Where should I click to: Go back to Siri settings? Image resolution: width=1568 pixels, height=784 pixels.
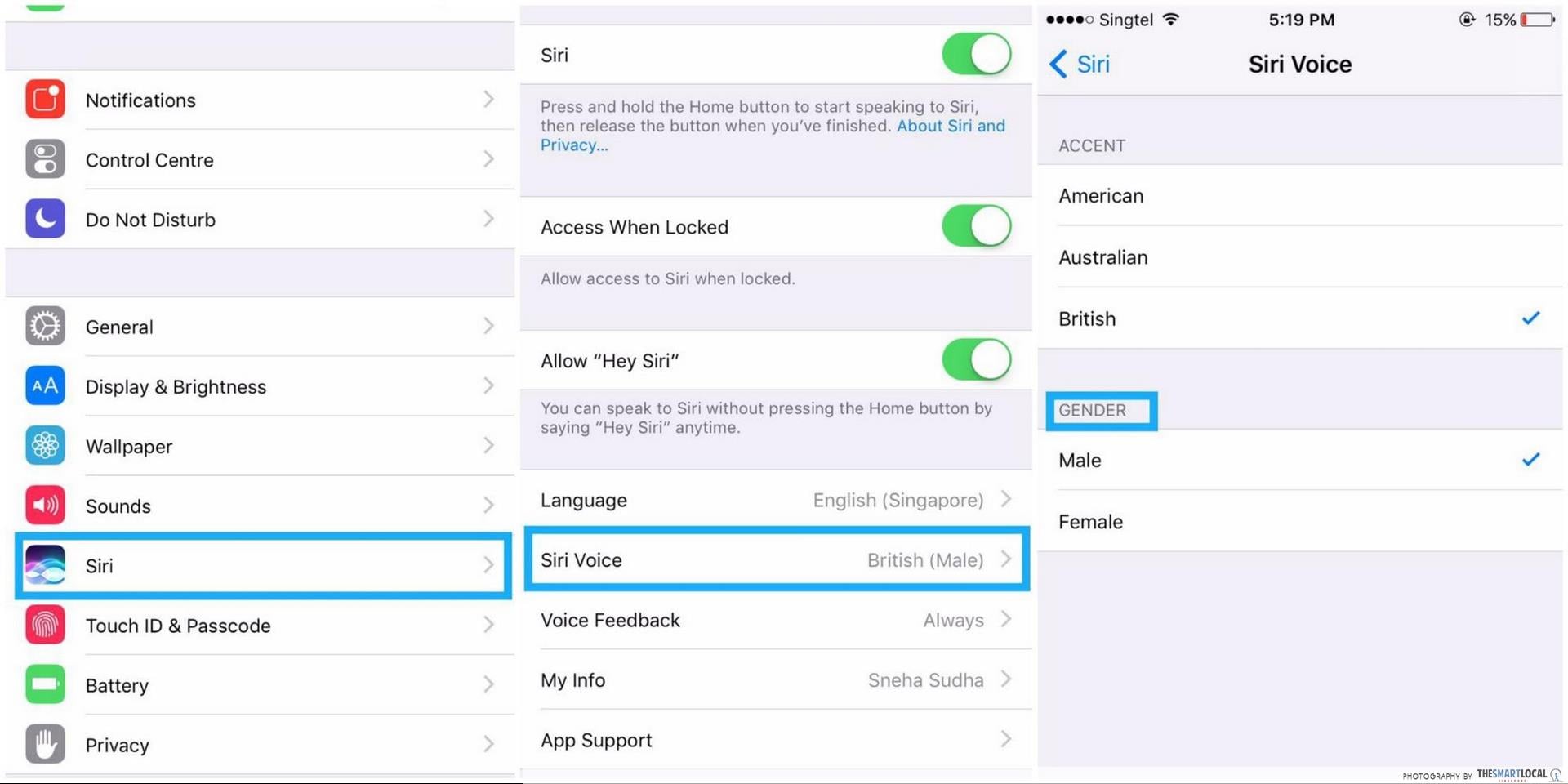[1080, 64]
